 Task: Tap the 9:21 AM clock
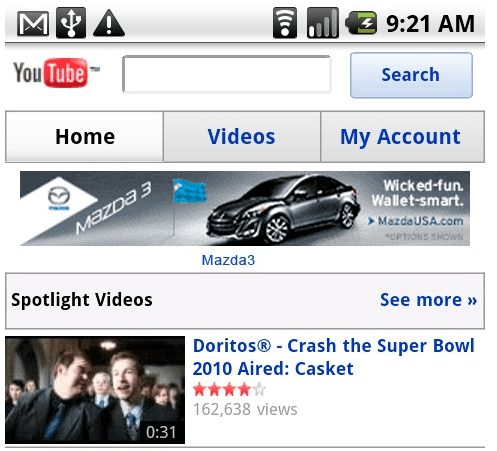(430, 24)
